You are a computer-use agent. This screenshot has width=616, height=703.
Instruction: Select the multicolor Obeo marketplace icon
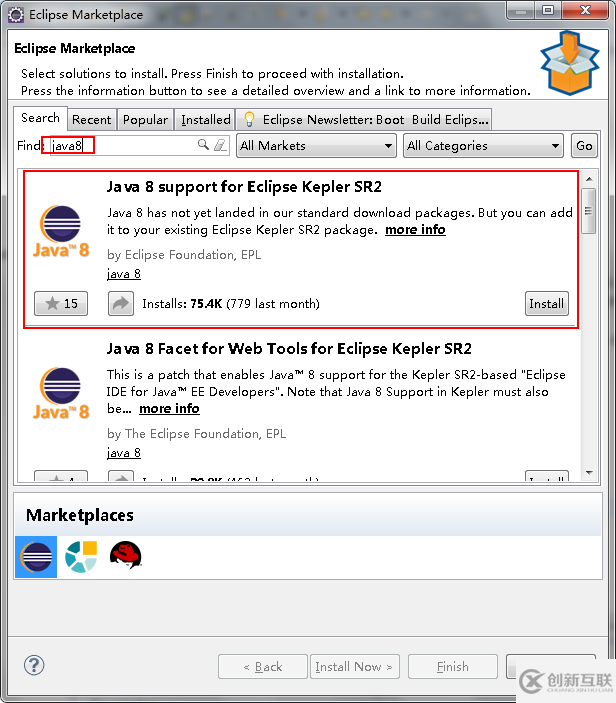[x=81, y=557]
